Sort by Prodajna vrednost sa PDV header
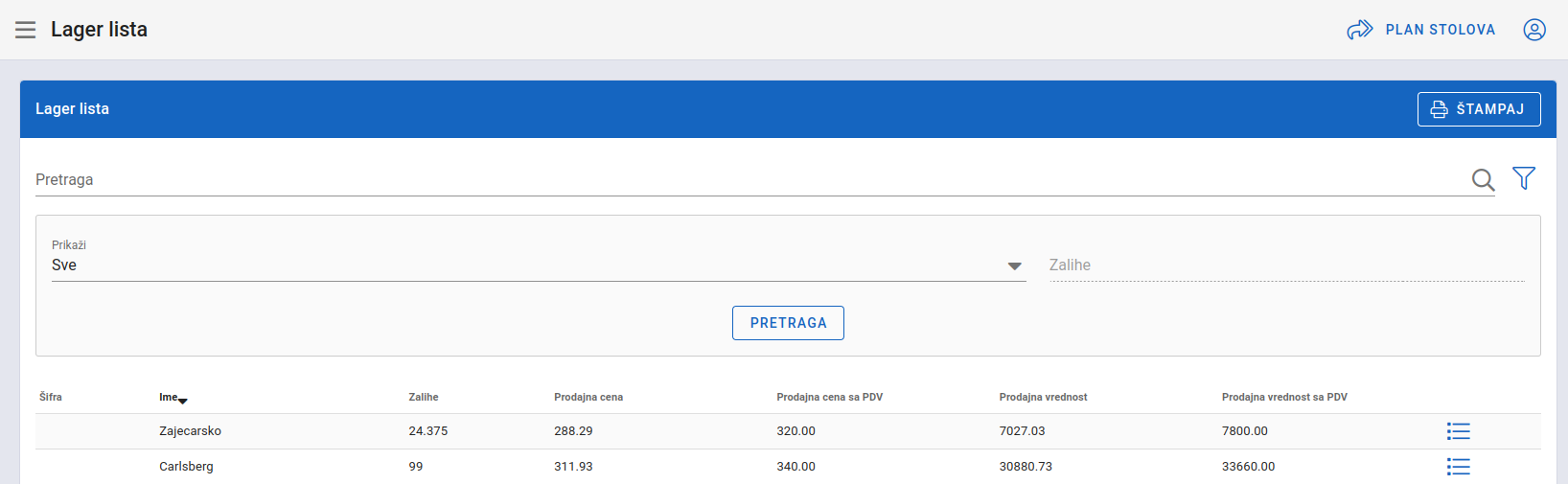The height and width of the screenshot is (484, 1568). [x=1284, y=397]
